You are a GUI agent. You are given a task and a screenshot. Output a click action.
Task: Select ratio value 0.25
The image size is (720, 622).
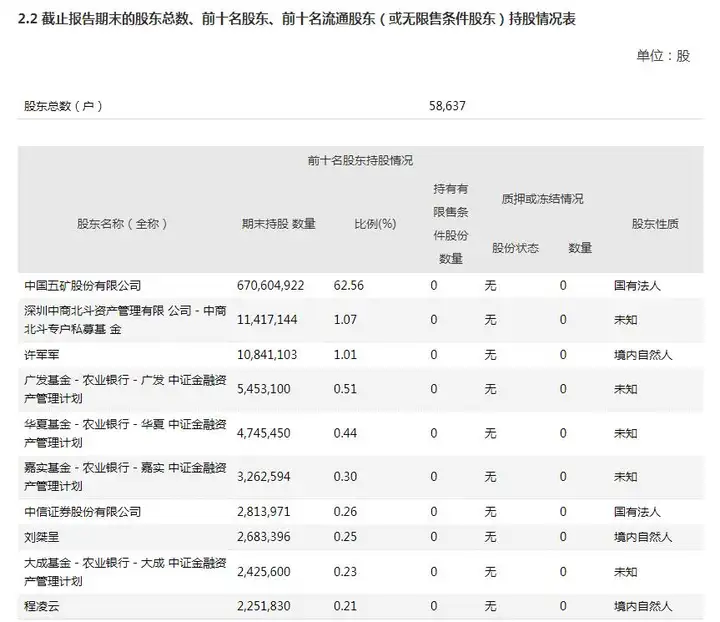pos(345,537)
